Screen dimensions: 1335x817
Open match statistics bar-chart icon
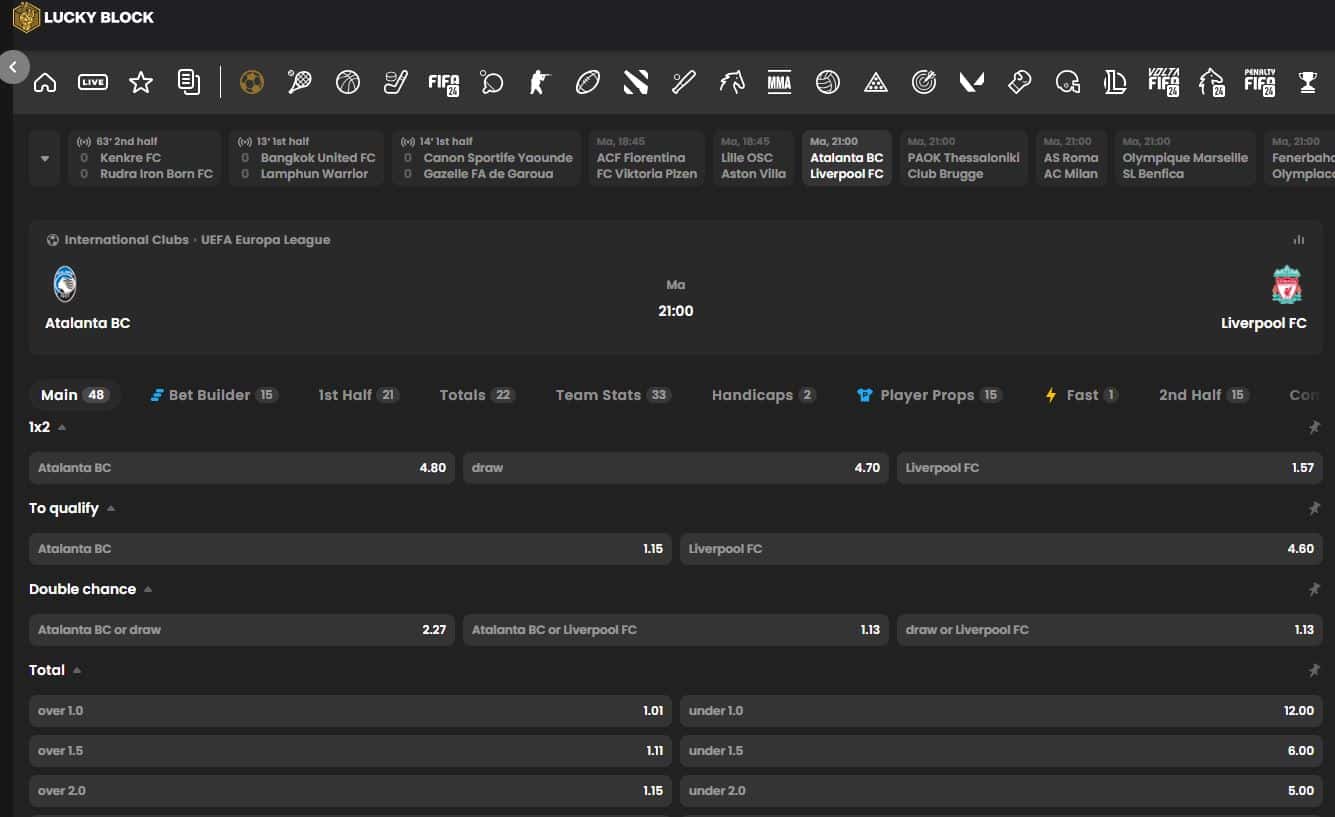pyautogui.click(x=1299, y=240)
